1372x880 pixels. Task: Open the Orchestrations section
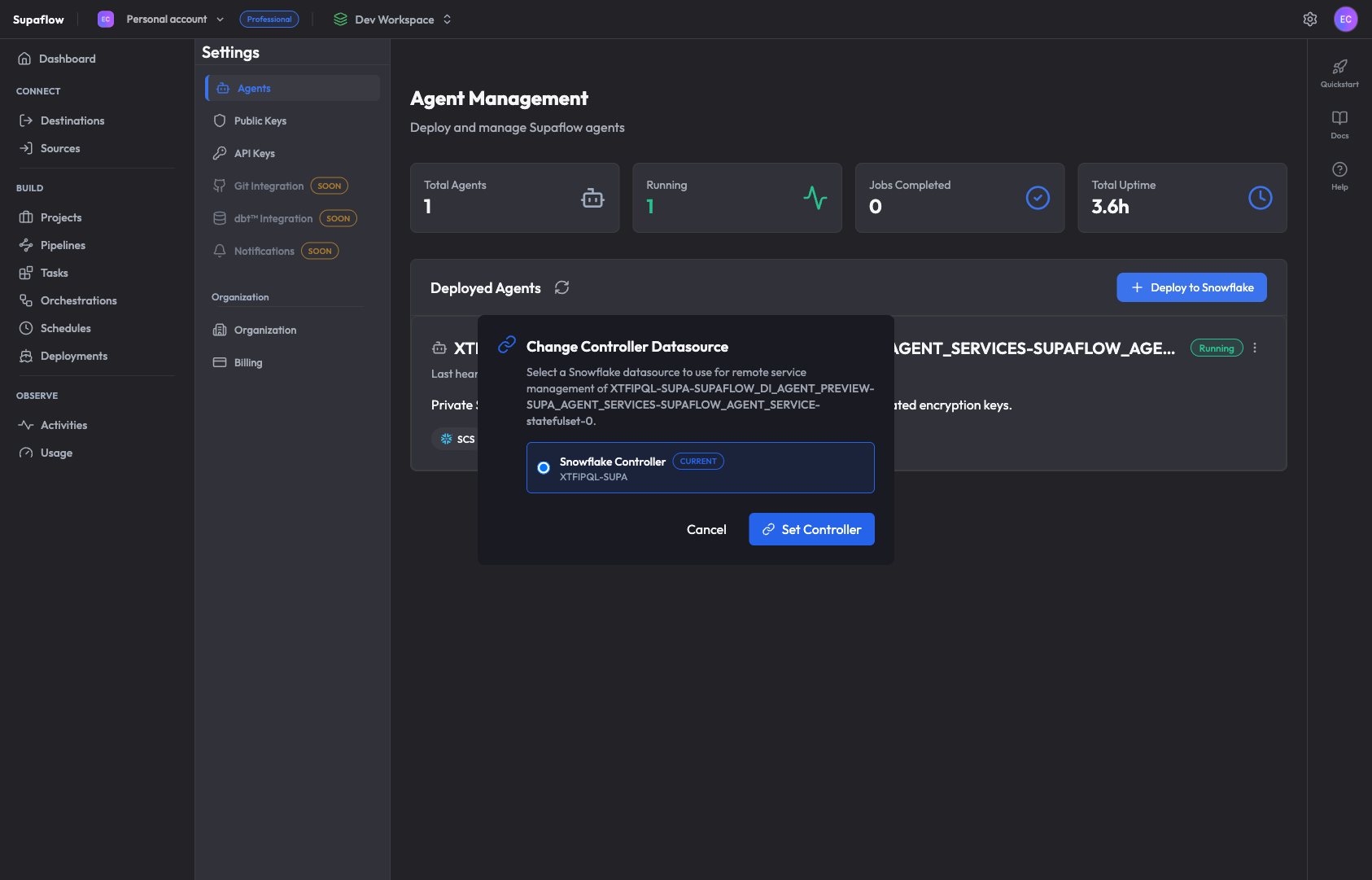click(25, 300)
